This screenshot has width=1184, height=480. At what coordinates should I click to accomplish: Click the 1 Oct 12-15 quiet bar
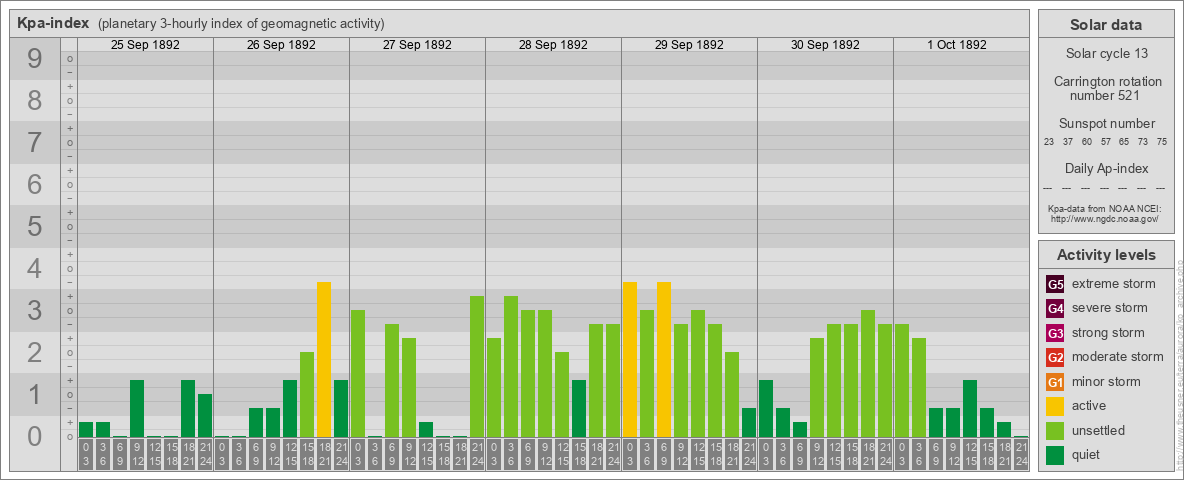pyautogui.click(x=970, y=408)
